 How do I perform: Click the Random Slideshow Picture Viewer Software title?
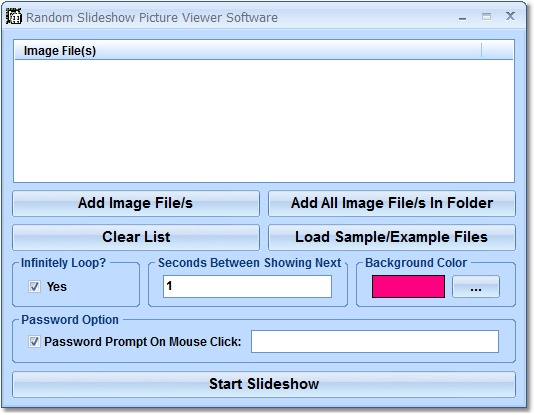(152, 18)
